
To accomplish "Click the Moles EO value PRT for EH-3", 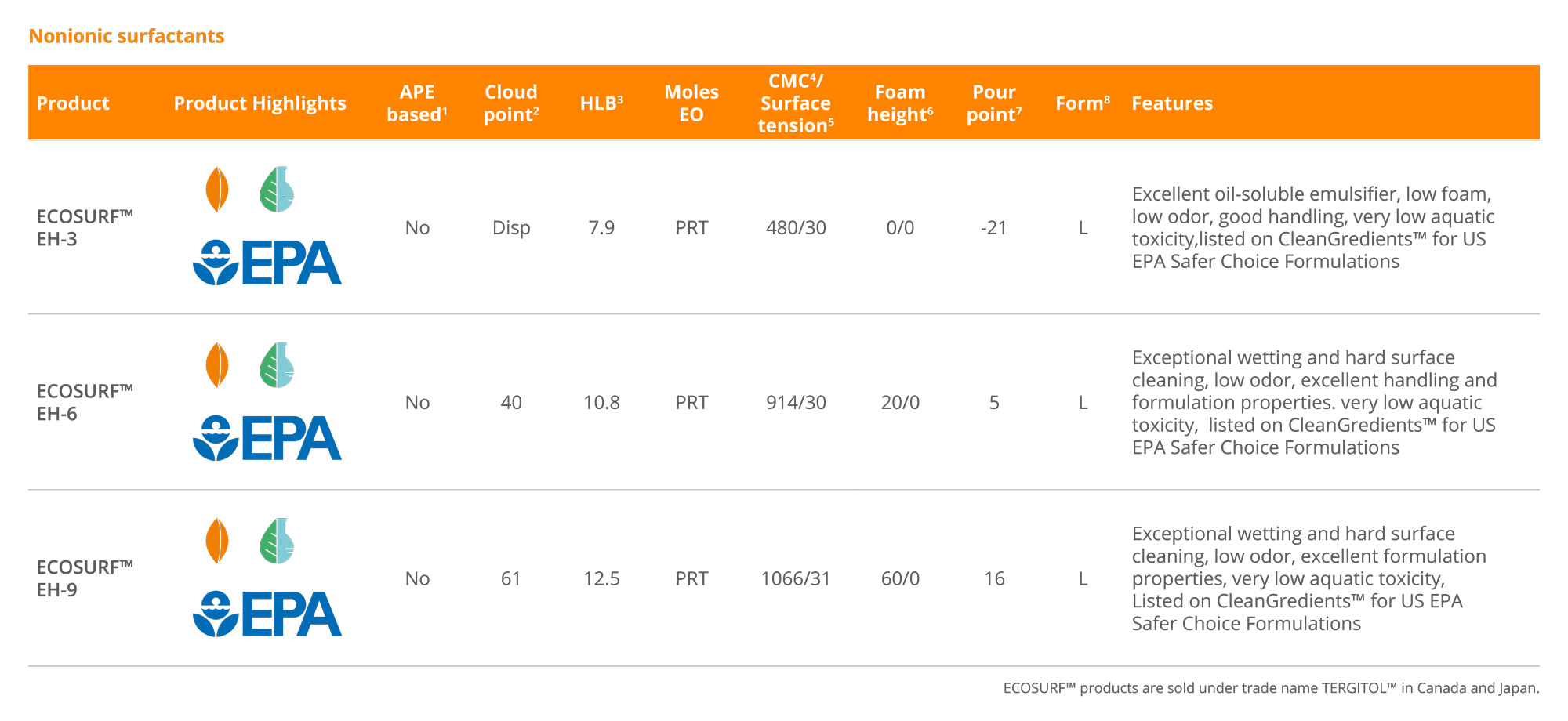I will click(x=691, y=228).
